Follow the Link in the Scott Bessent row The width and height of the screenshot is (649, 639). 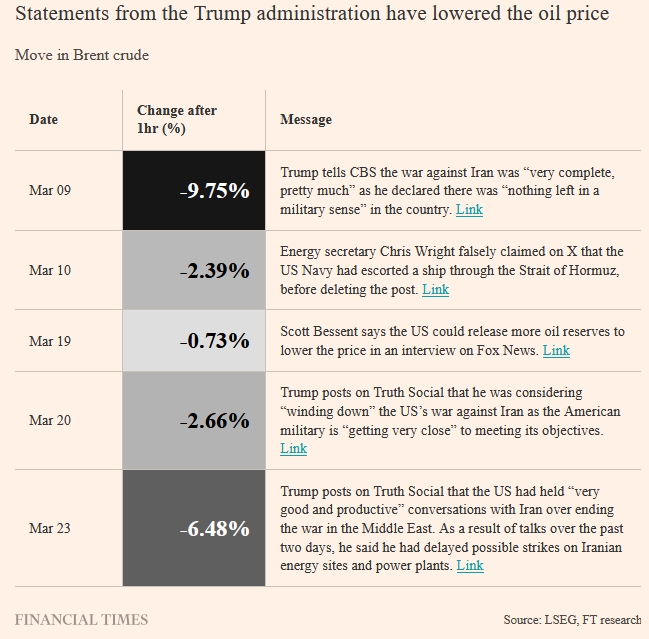tap(555, 350)
